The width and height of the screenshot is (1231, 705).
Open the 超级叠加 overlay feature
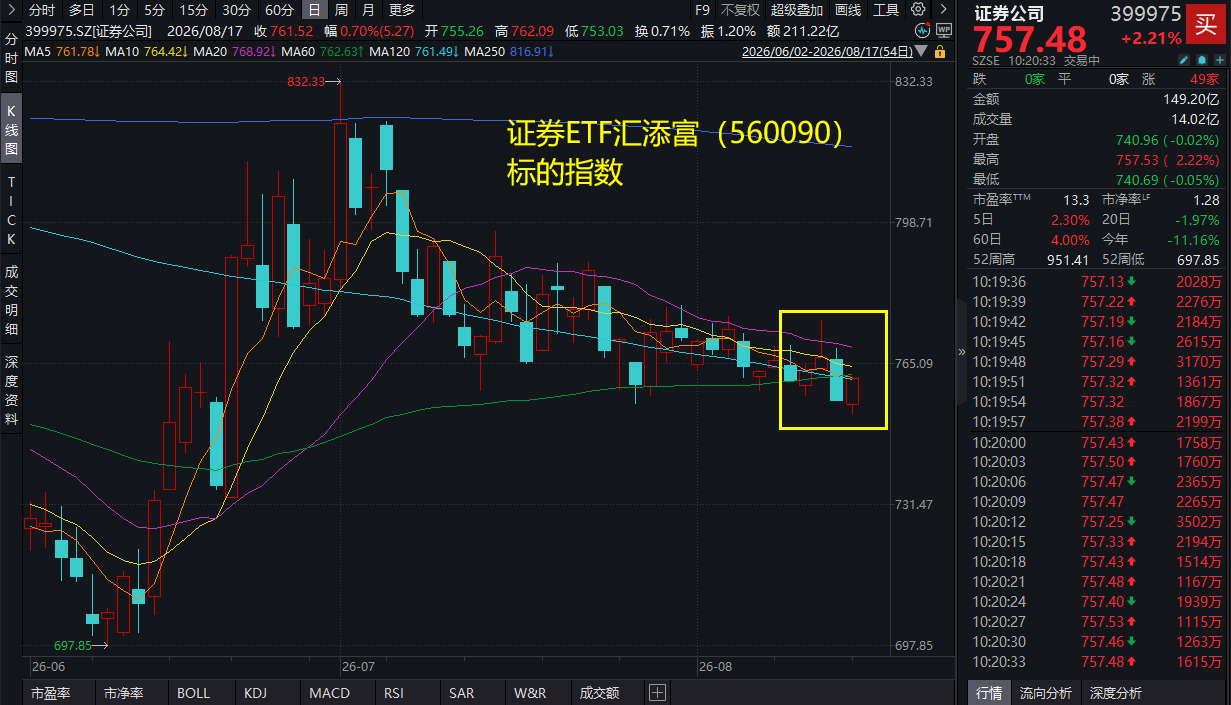tap(797, 10)
